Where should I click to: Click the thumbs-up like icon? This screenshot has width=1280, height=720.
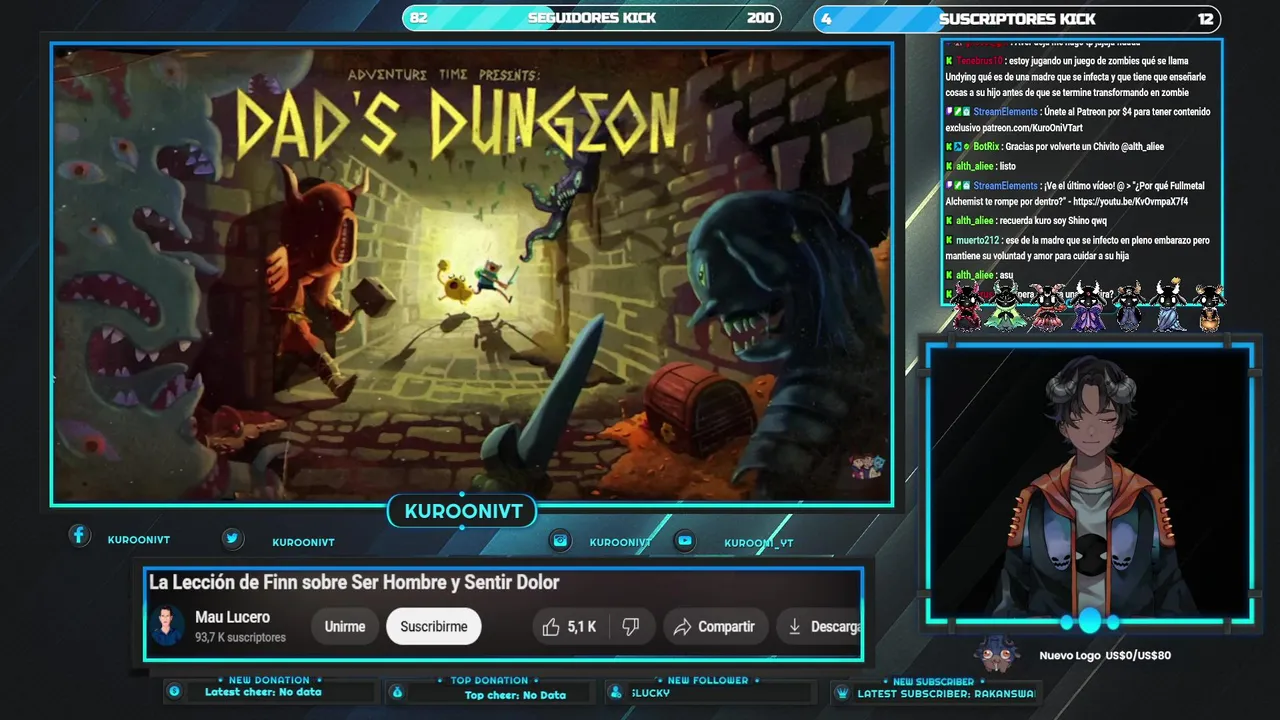(550, 627)
